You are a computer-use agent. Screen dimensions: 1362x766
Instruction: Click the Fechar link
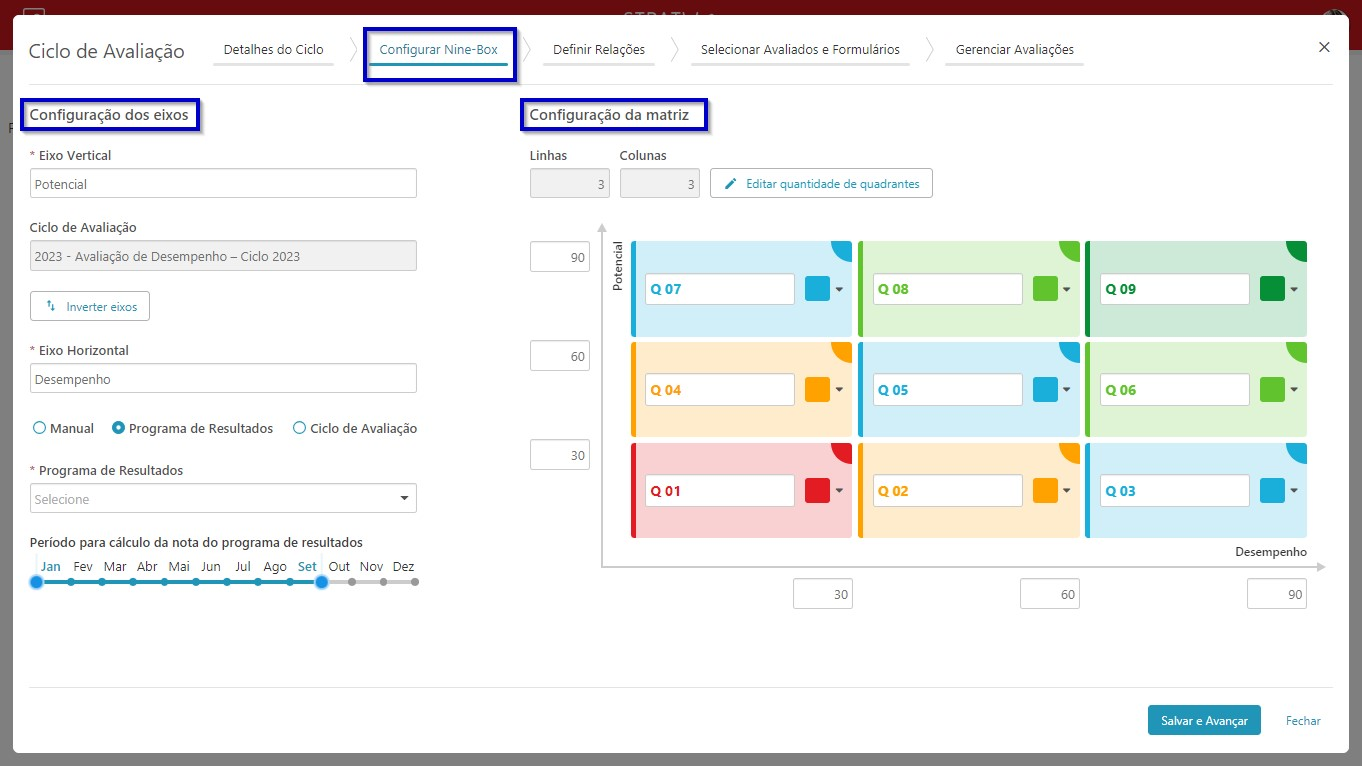[1303, 720]
